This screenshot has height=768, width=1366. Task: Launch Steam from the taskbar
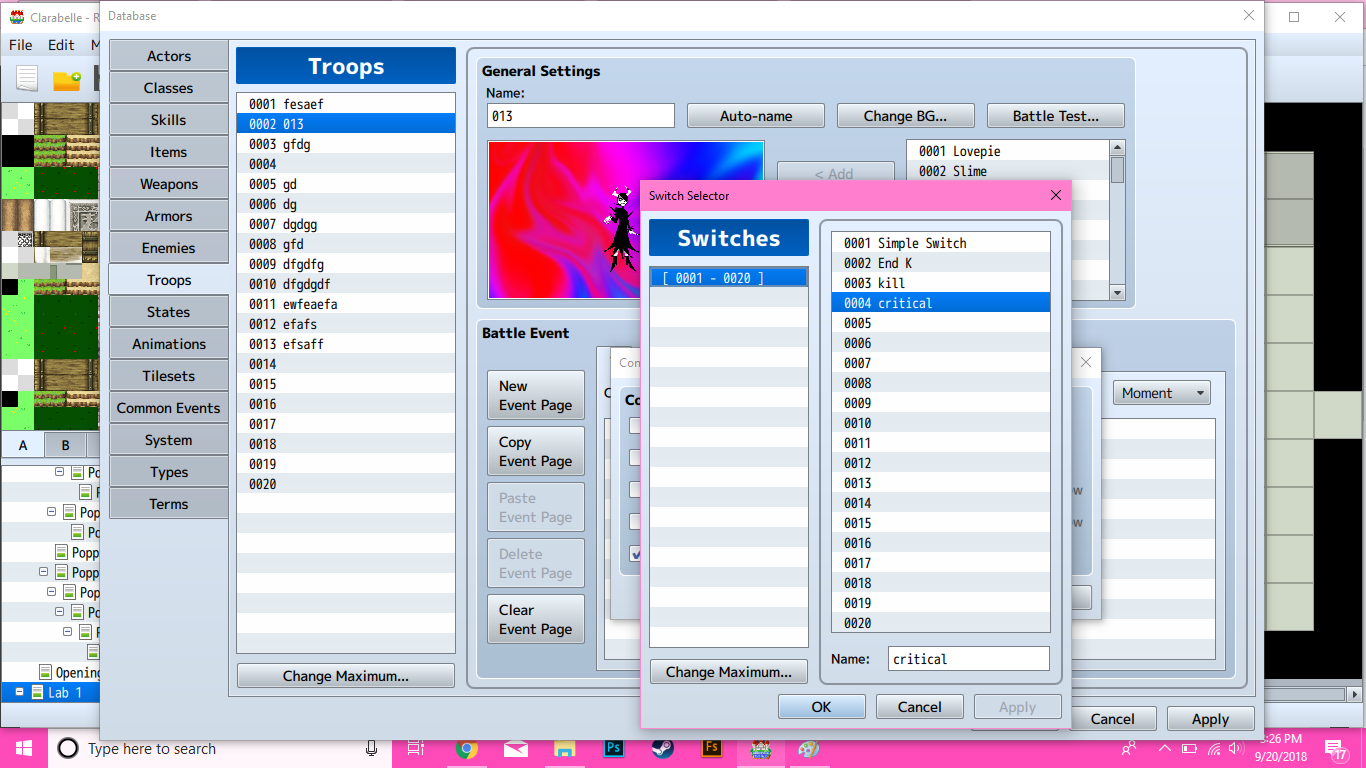pos(663,748)
